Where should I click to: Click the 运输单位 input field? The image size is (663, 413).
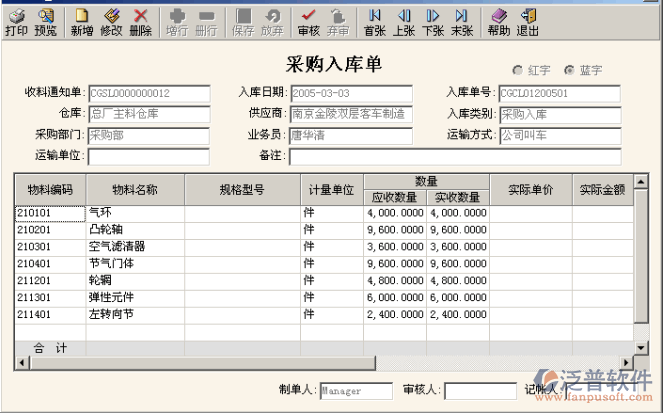149,157
